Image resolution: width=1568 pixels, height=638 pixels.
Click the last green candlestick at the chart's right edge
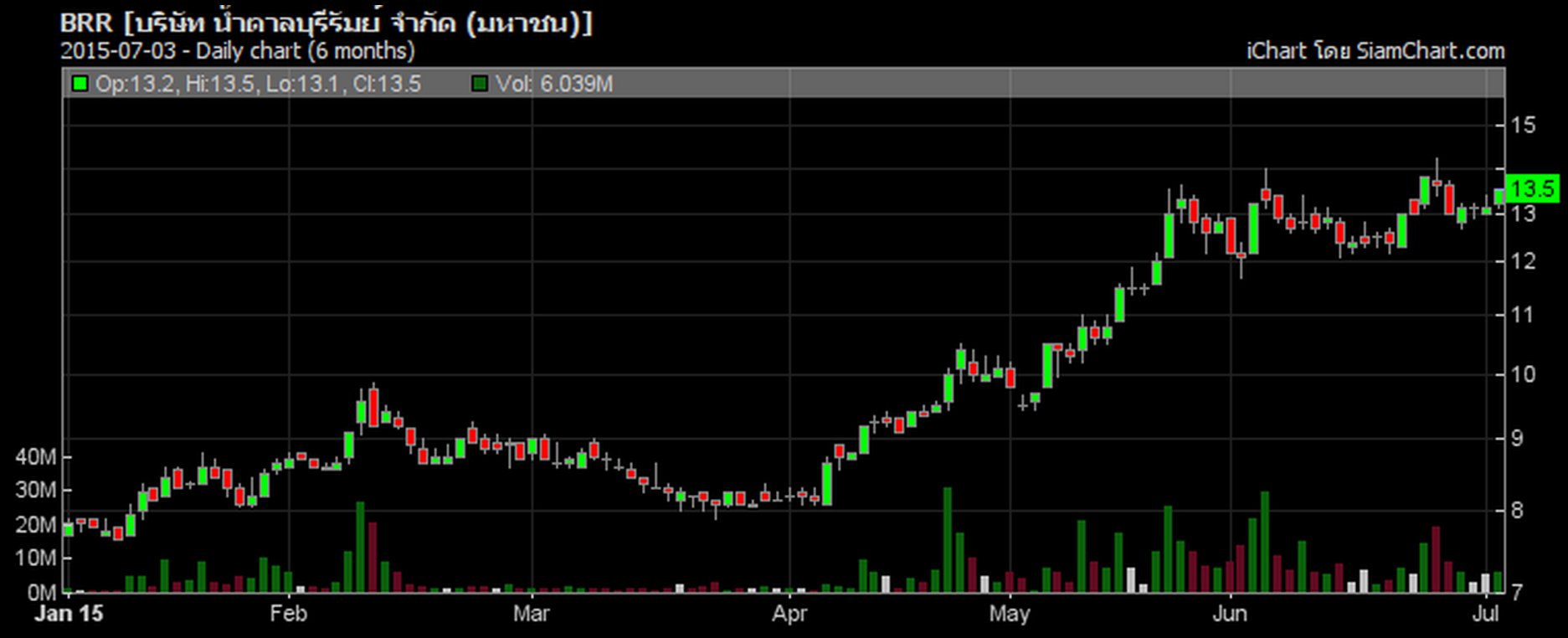[1499, 196]
